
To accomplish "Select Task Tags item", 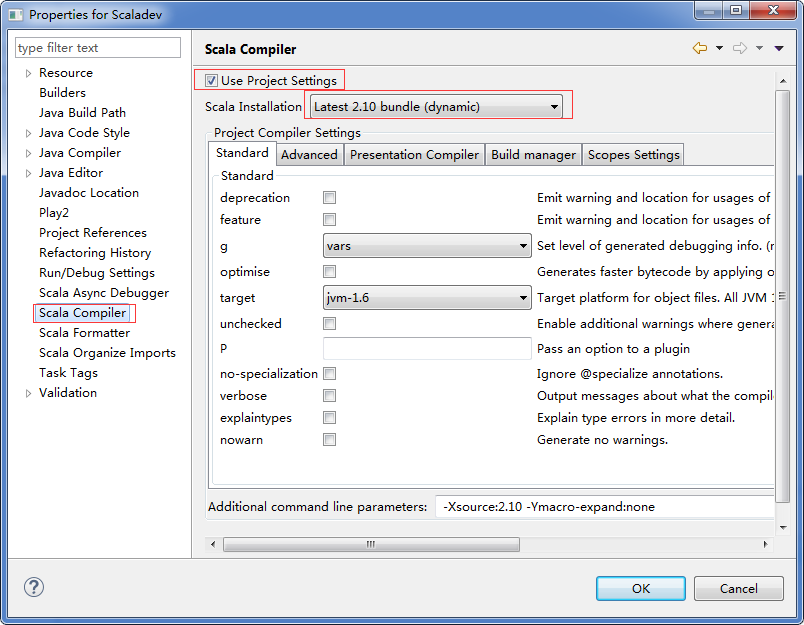I will 68,373.
